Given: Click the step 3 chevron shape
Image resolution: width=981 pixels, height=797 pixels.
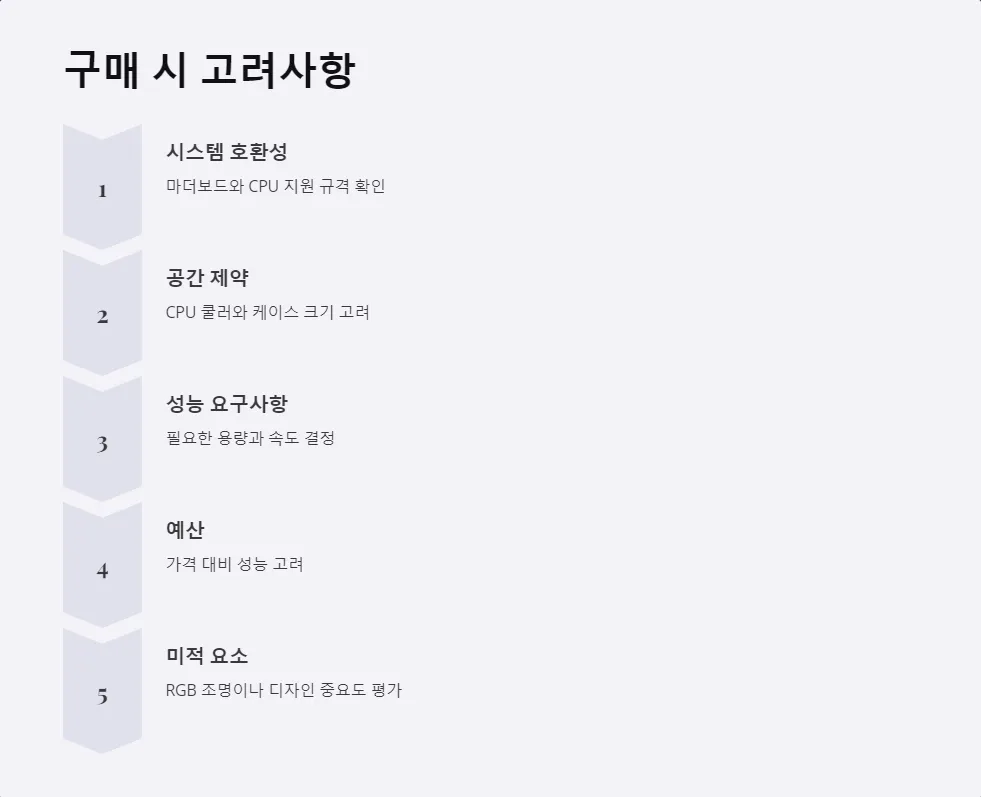Looking at the screenshot, I should pyautogui.click(x=102, y=439).
